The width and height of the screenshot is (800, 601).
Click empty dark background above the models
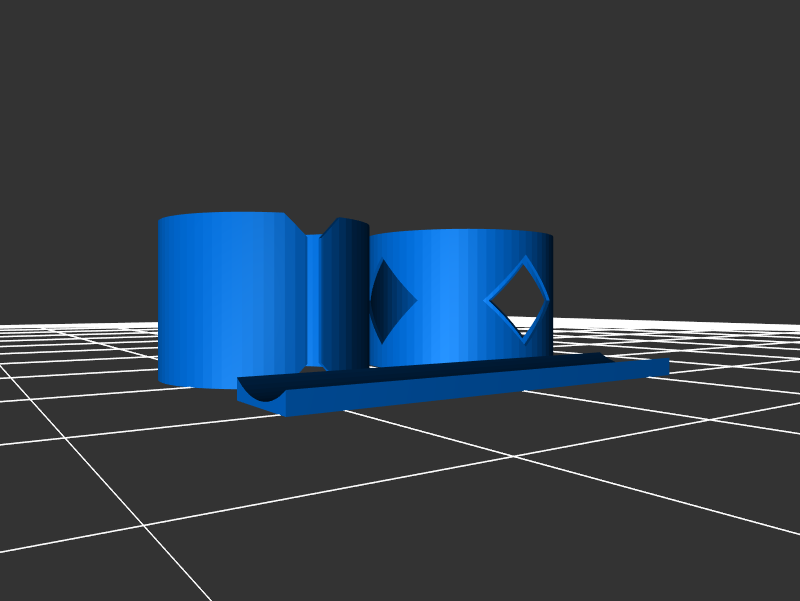400,100
